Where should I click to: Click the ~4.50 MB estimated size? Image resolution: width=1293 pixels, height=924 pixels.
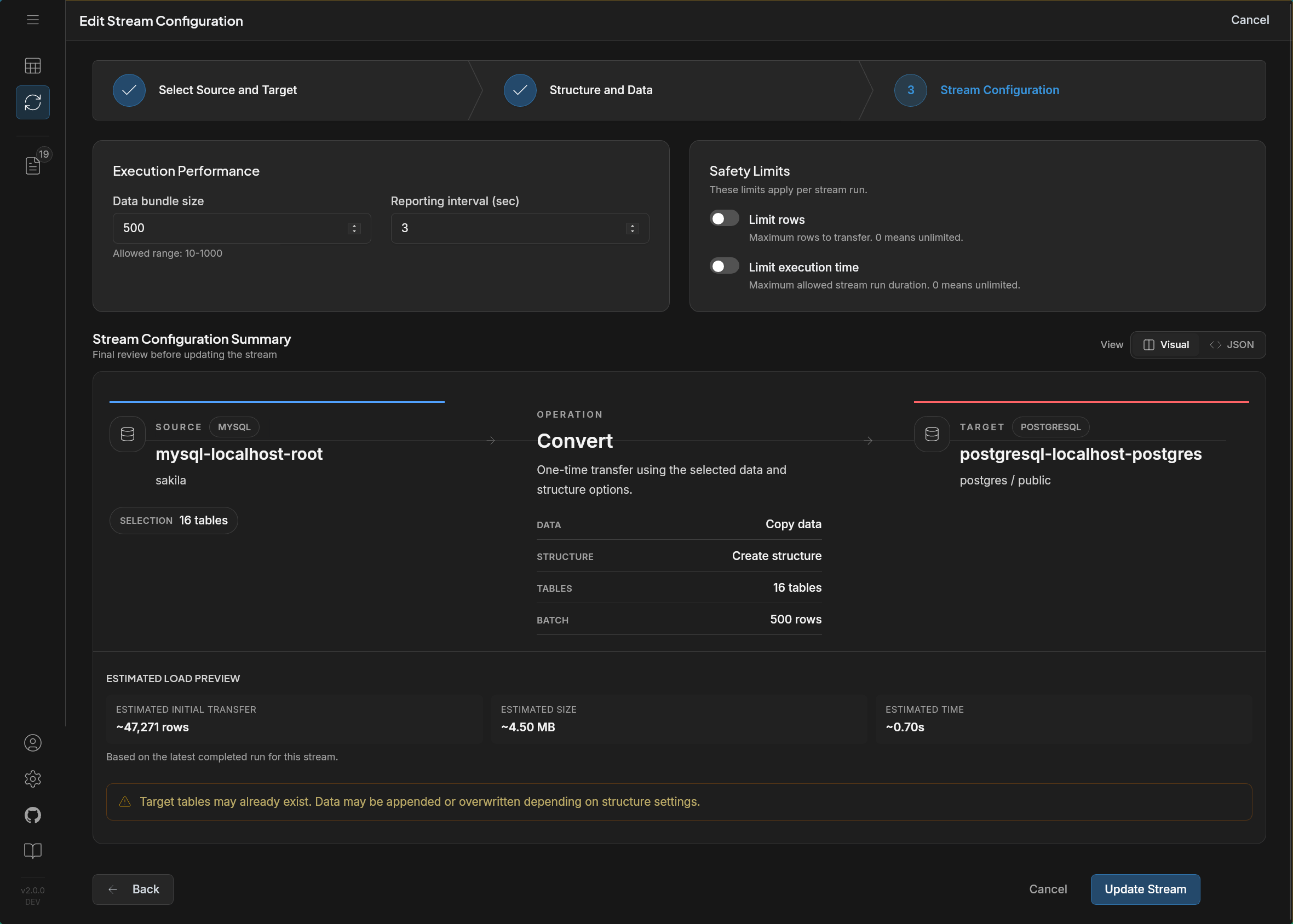pyautogui.click(x=527, y=727)
